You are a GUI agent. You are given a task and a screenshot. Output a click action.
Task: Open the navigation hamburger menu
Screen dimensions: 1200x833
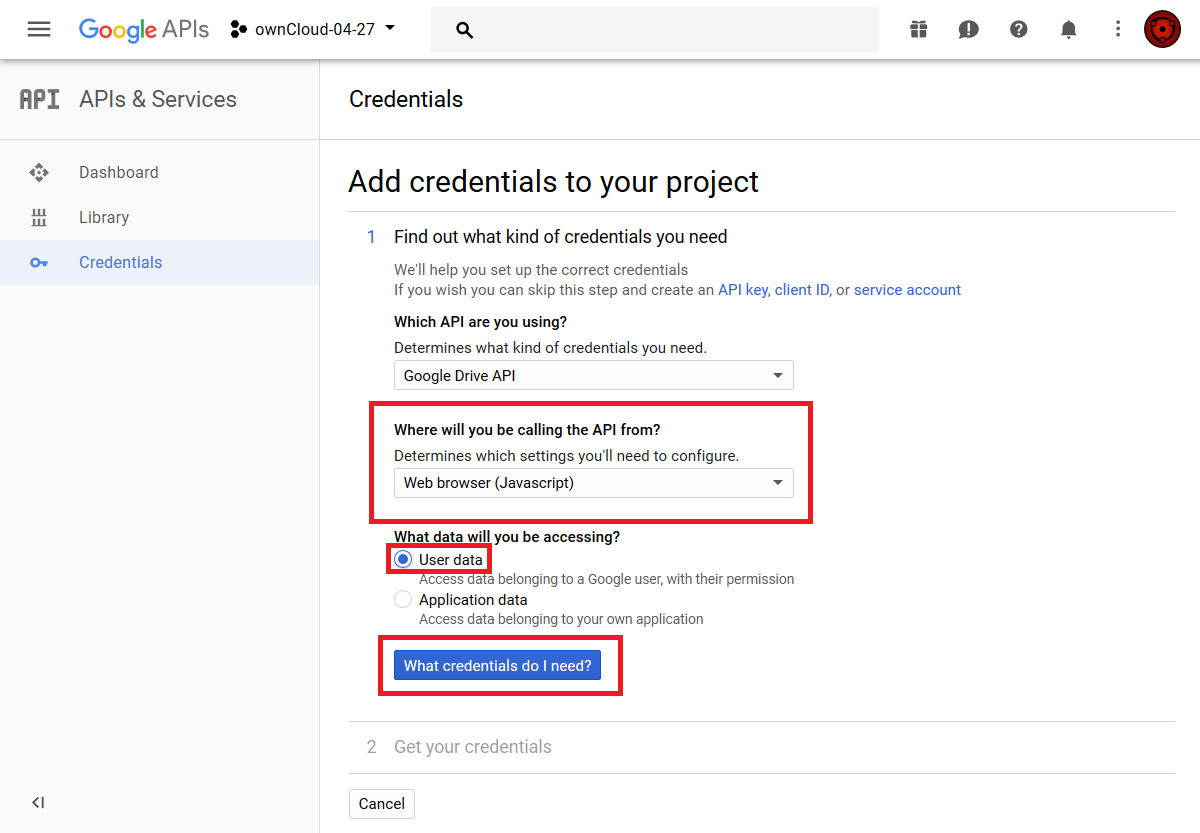point(38,29)
